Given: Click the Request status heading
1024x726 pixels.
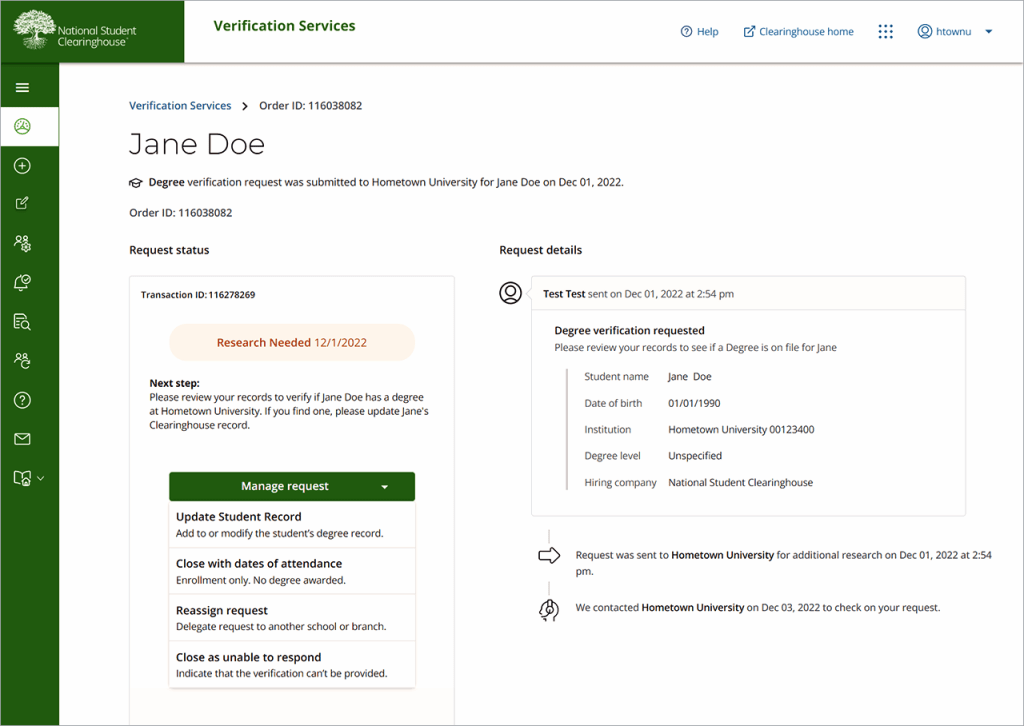Looking at the screenshot, I should 169,250.
